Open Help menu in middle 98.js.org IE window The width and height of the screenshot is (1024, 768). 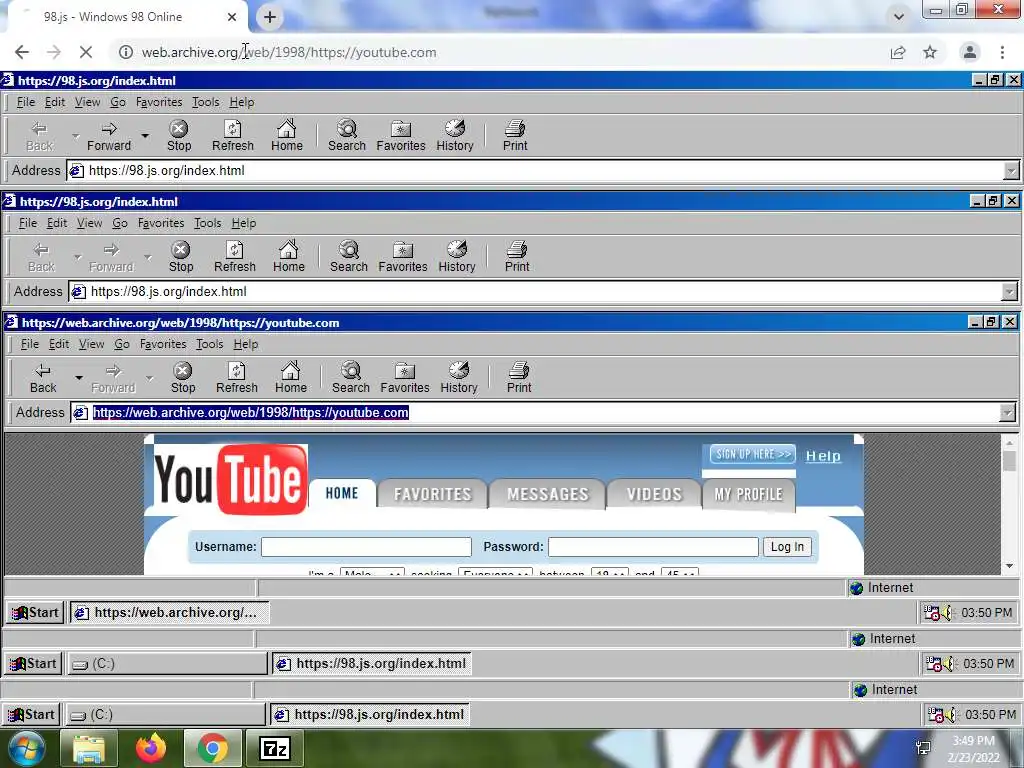(244, 223)
